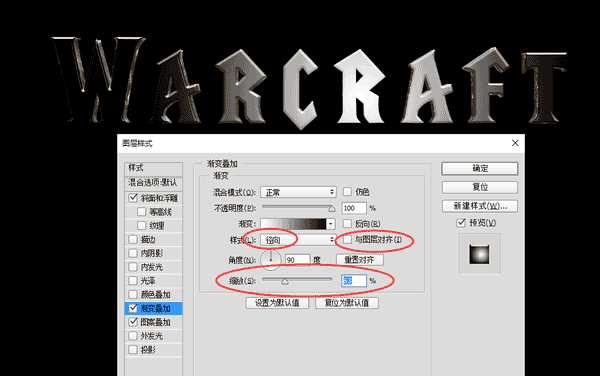Click the gradient color bar swatch
The height and width of the screenshot is (376, 600).
point(293,224)
